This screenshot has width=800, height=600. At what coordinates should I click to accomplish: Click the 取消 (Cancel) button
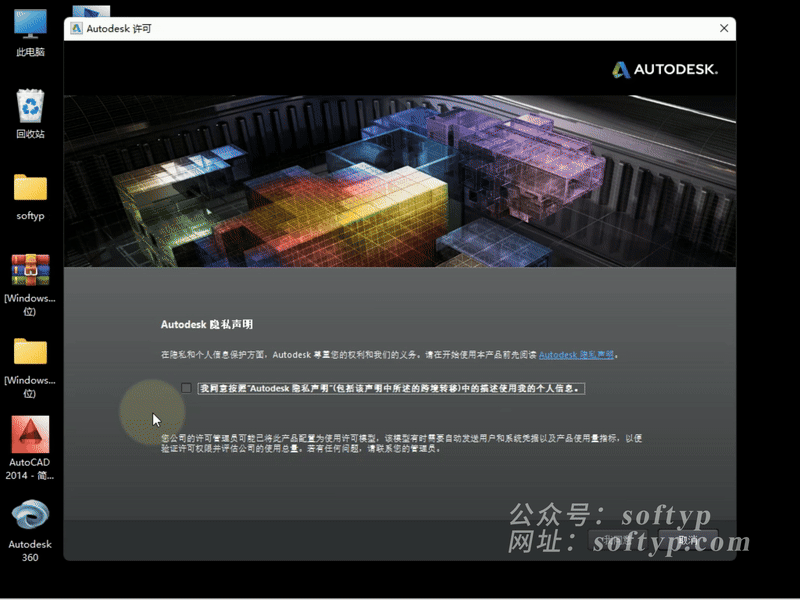point(688,540)
